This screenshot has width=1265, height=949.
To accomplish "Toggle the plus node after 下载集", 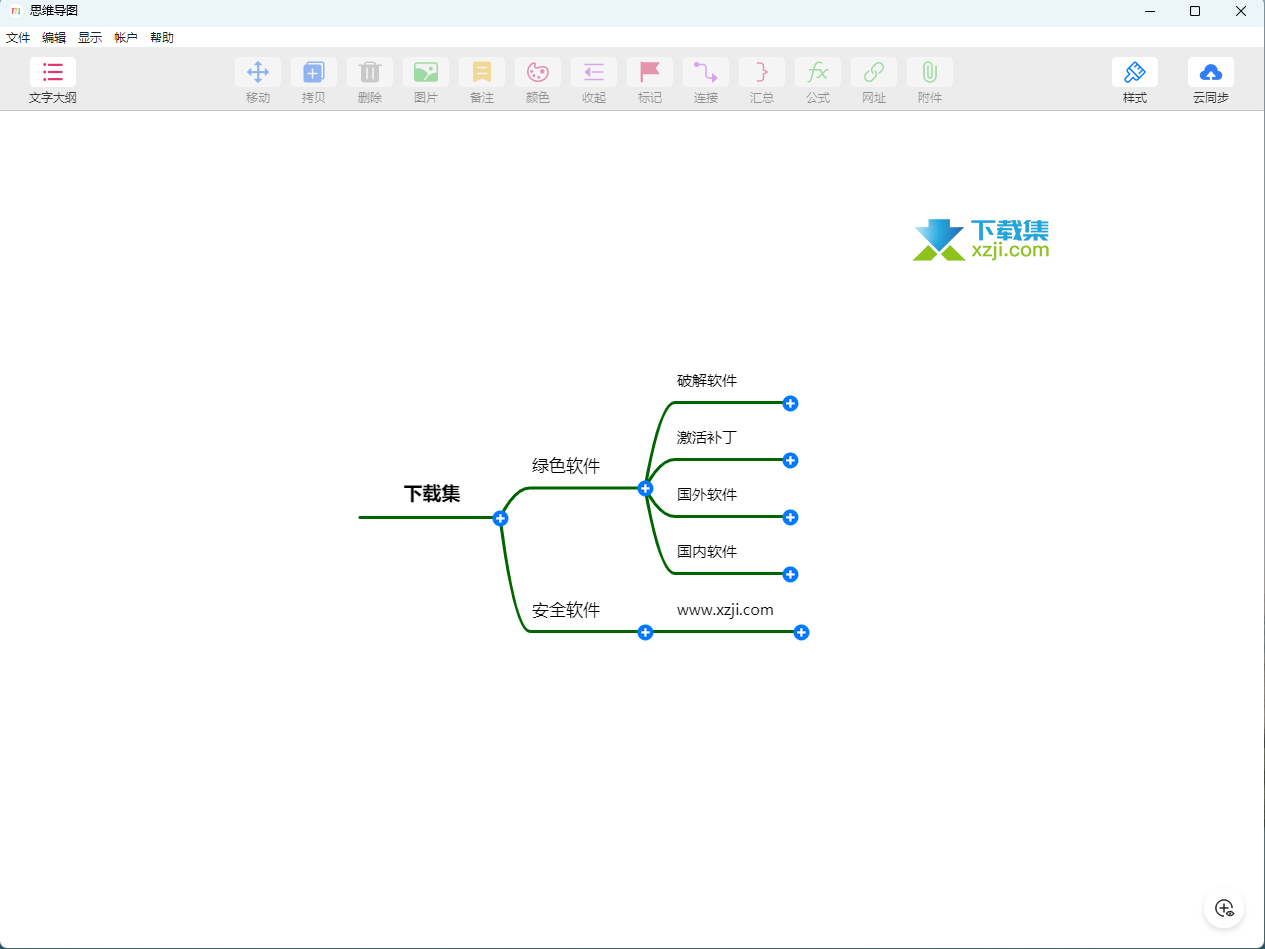I will 501,518.
